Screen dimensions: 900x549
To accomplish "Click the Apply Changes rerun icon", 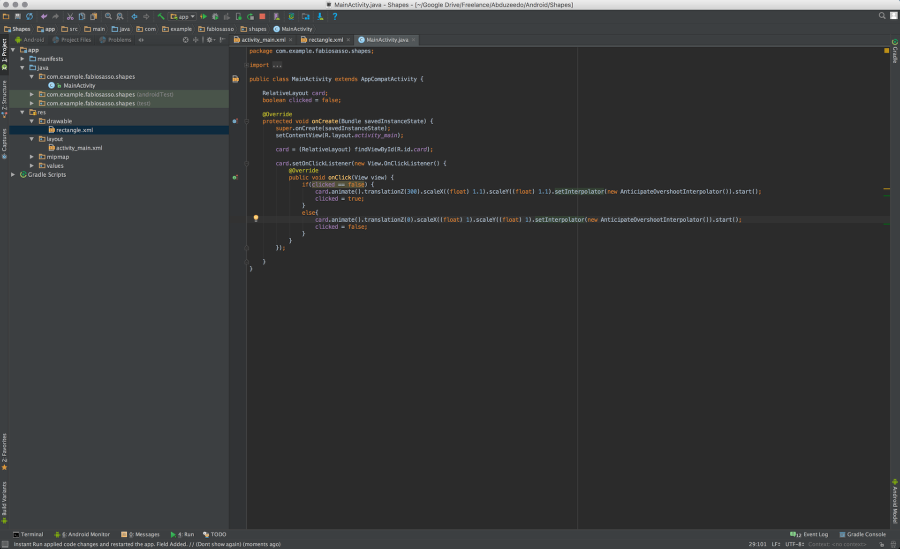I will (250, 17).
